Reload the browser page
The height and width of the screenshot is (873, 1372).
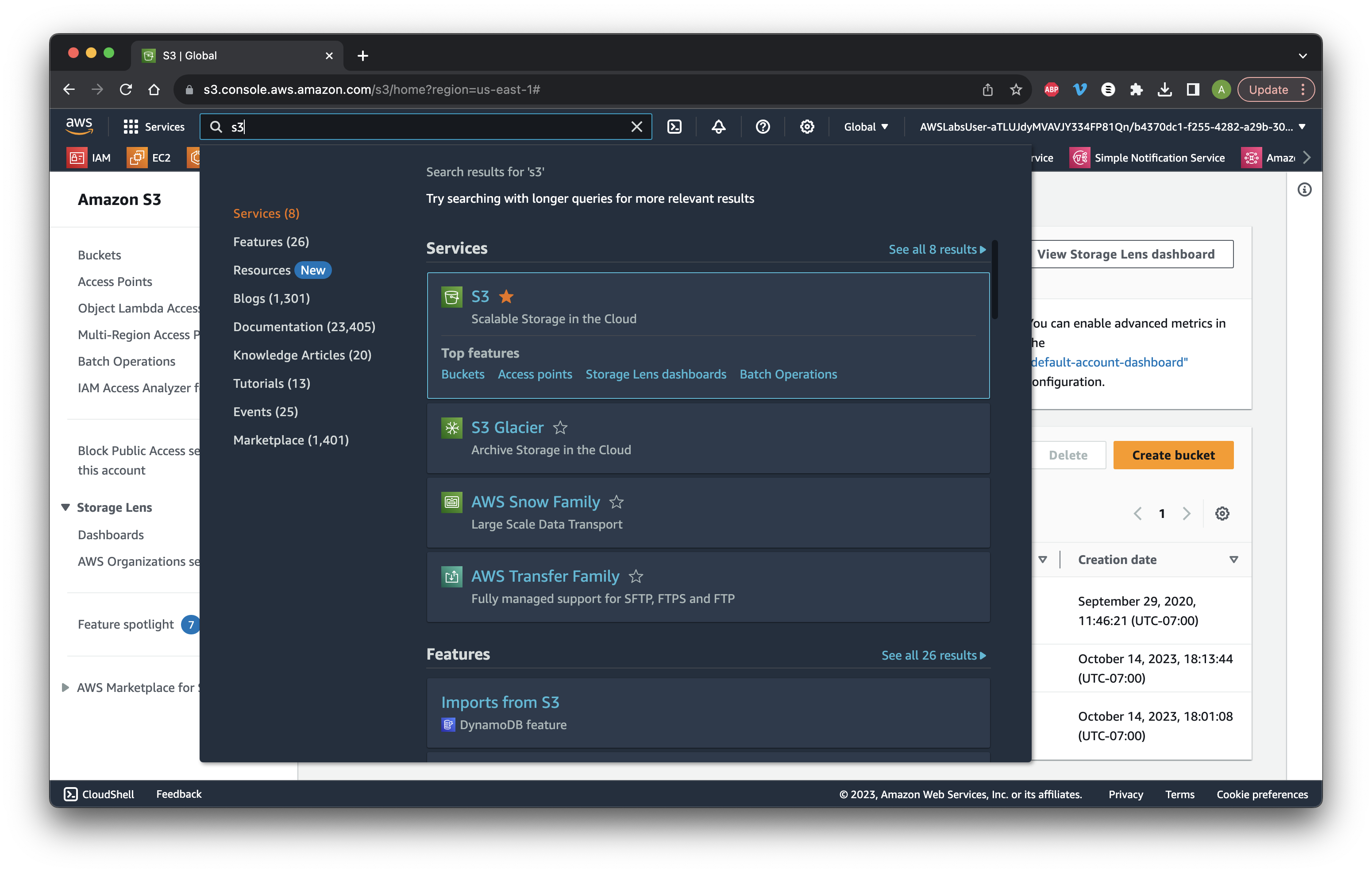126,89
